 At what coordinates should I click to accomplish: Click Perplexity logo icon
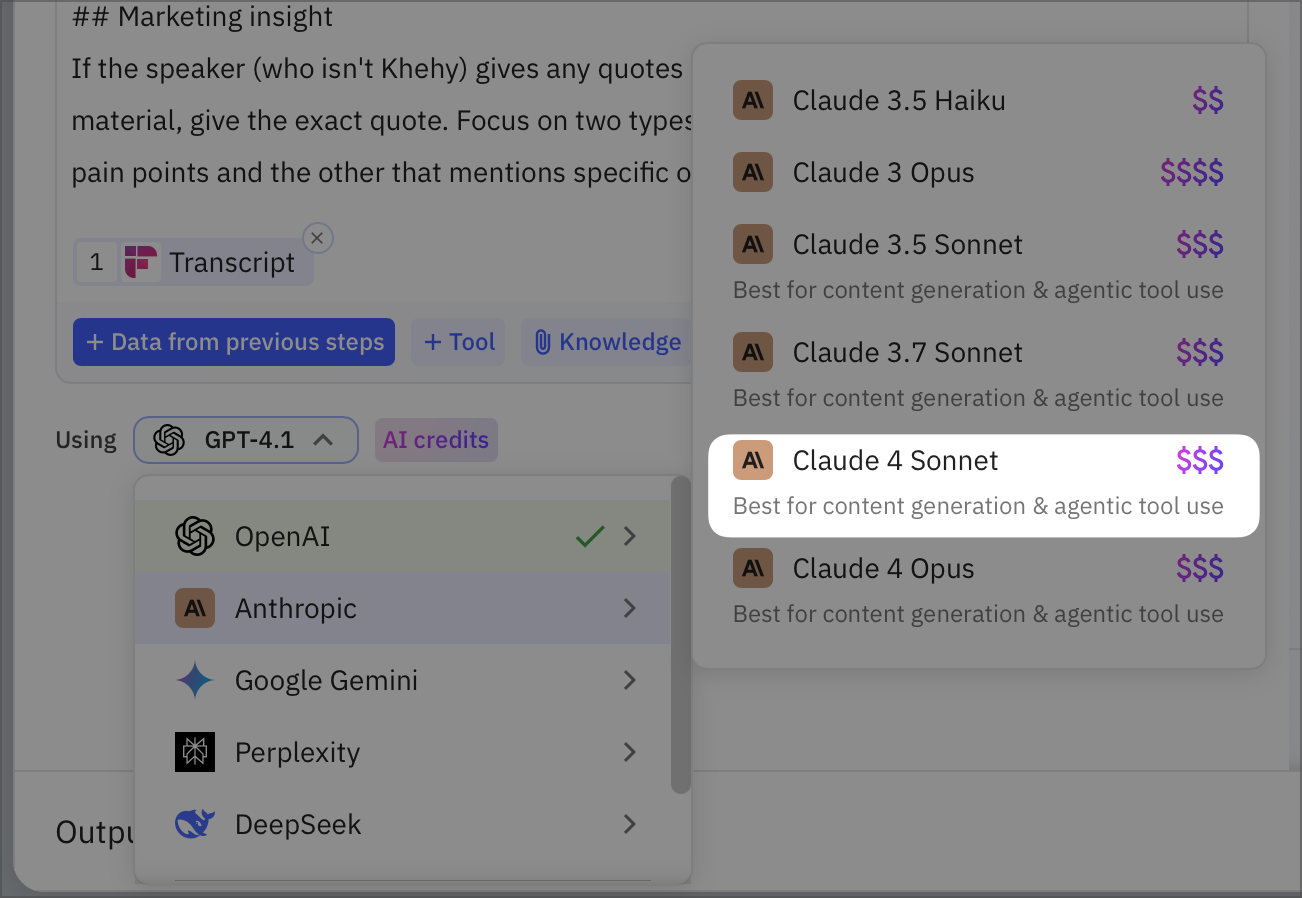pyautogui.click(x=195, y=752)
